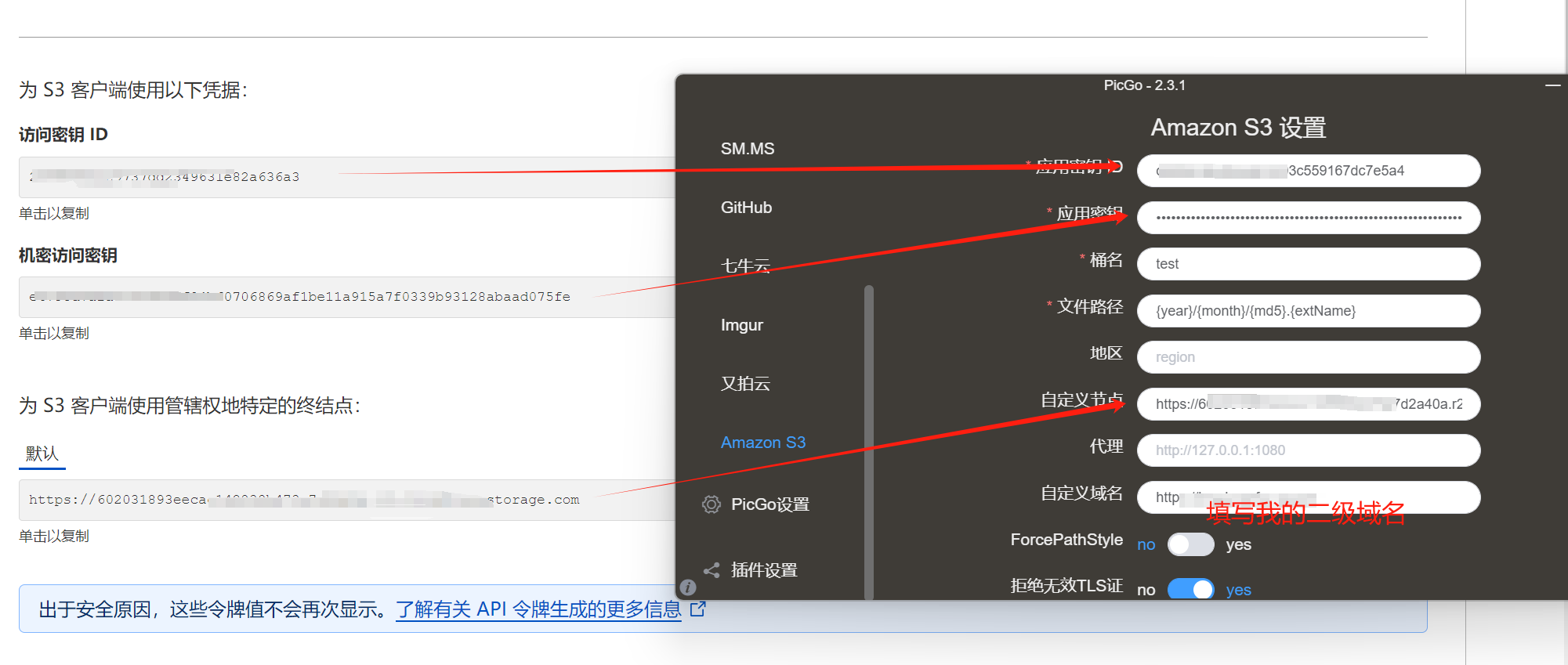Select SM.MS in the sidebar

747,149
